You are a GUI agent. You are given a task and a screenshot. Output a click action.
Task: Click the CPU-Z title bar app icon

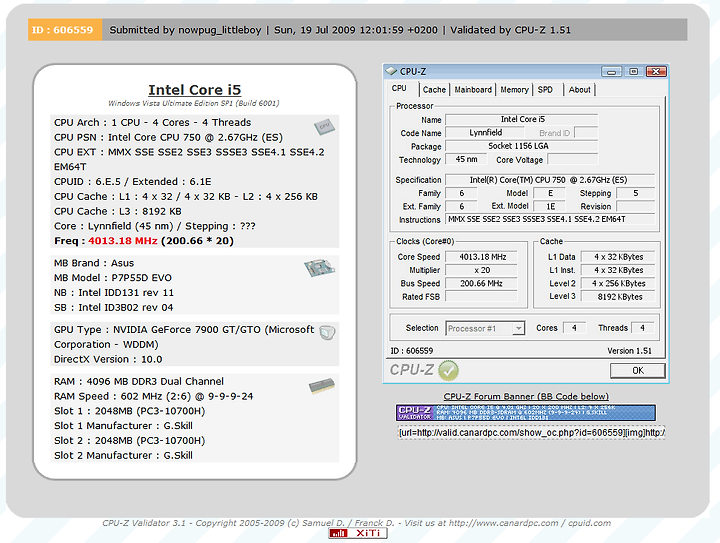point(391,71)
